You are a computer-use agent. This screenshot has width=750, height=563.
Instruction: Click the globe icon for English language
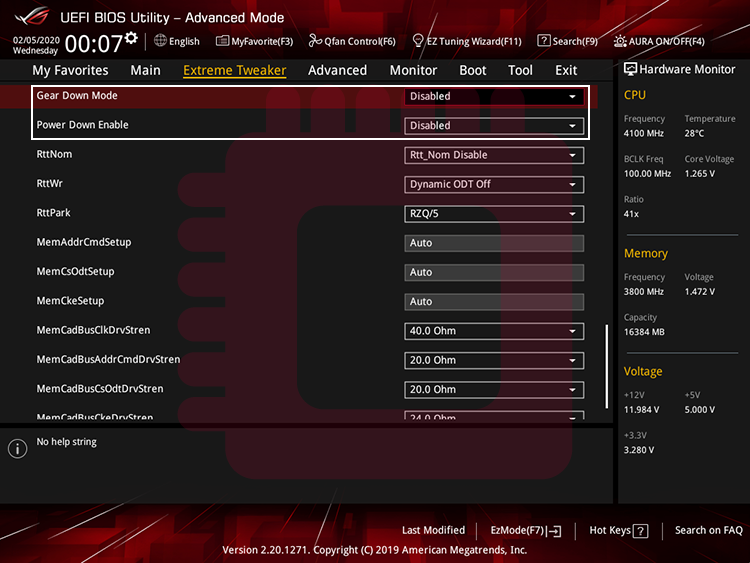pyautogui.click(x=160, y=41)
